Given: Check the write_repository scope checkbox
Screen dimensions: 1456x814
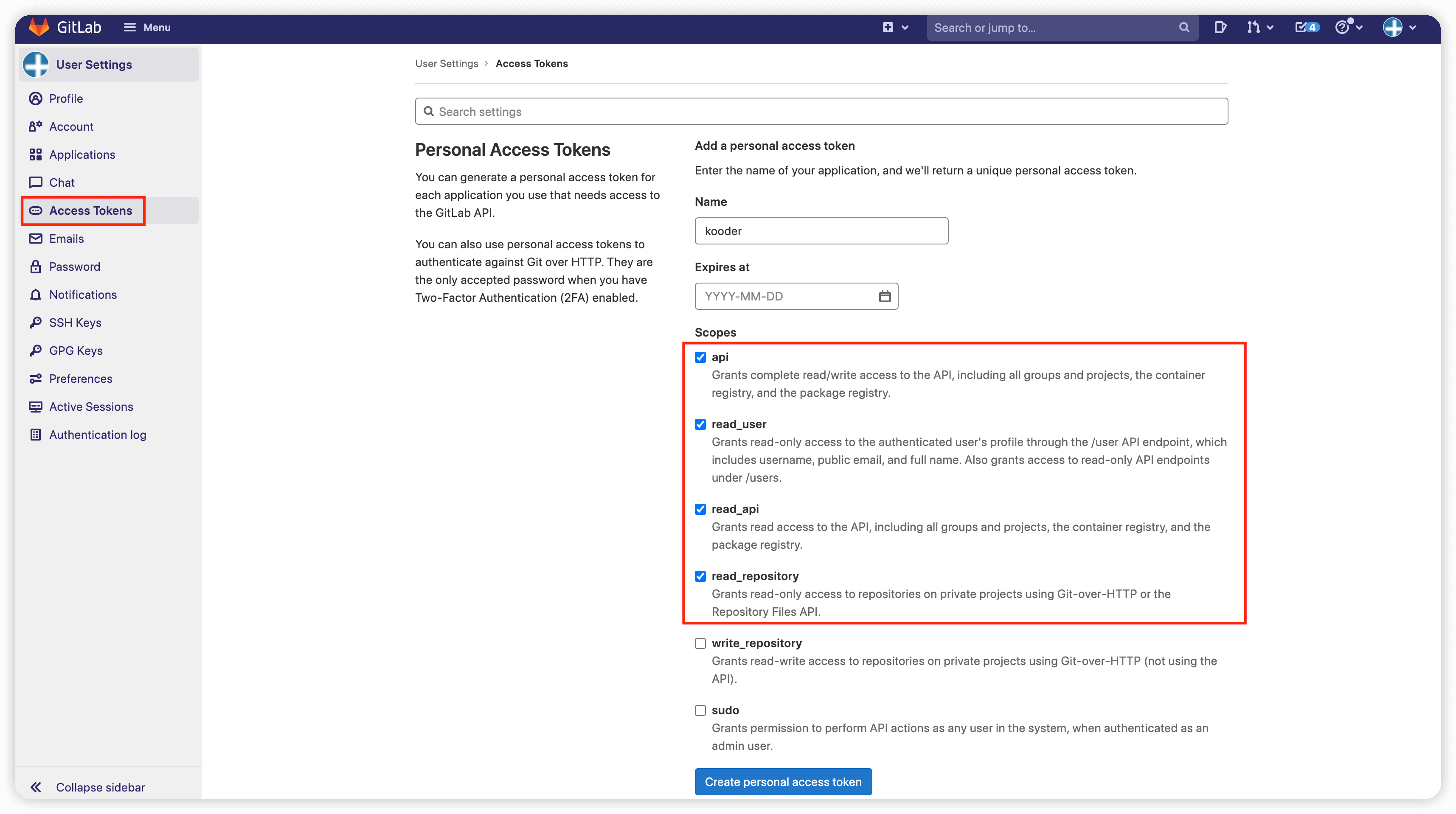Looking at the screenshot, I should [700, 643].
